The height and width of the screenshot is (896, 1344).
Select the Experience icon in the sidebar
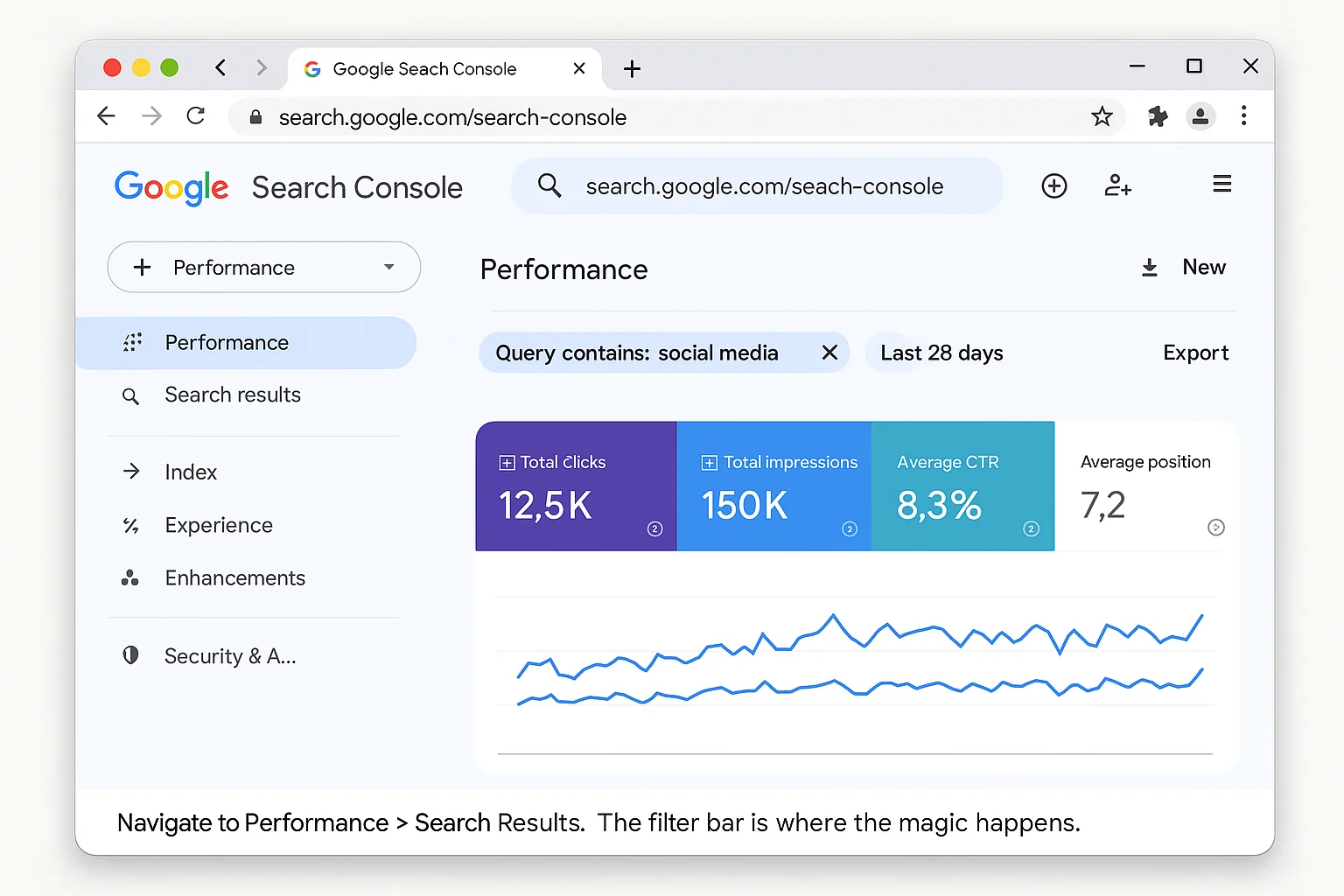click(131, 525)
